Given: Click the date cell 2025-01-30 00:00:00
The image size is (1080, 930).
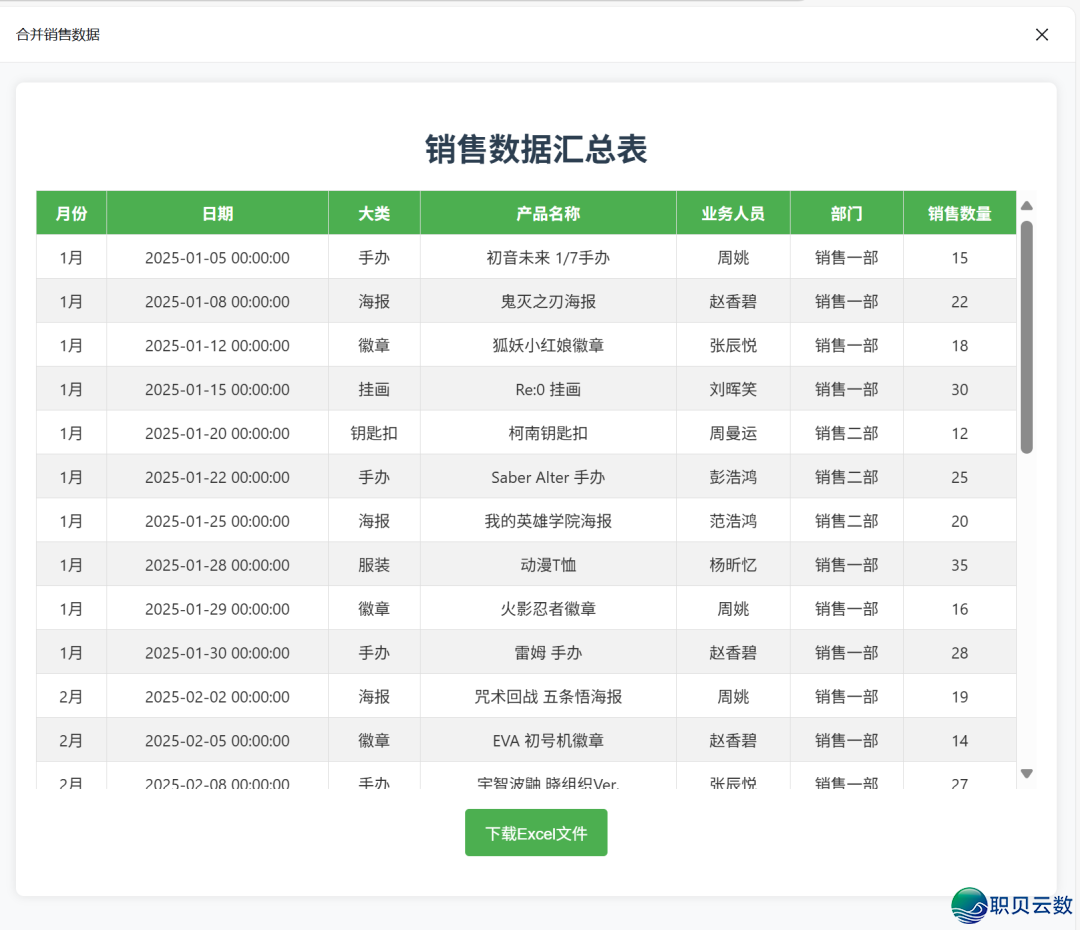Looking at the screenshot, I should (218, 653).
